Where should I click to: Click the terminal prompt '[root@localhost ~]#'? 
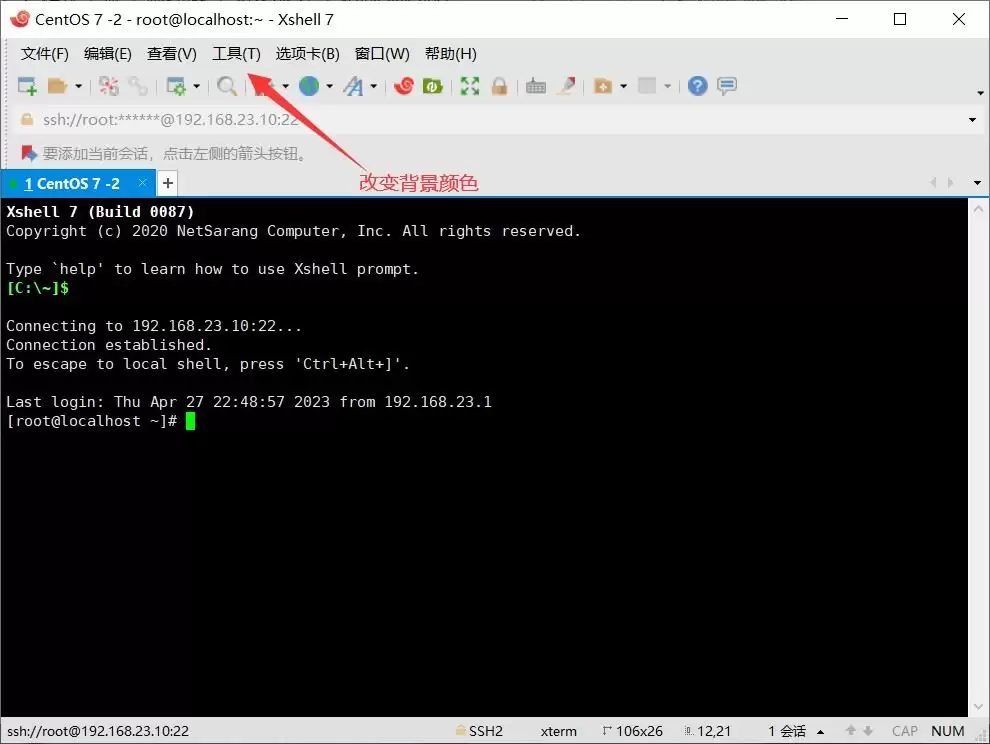92,421
